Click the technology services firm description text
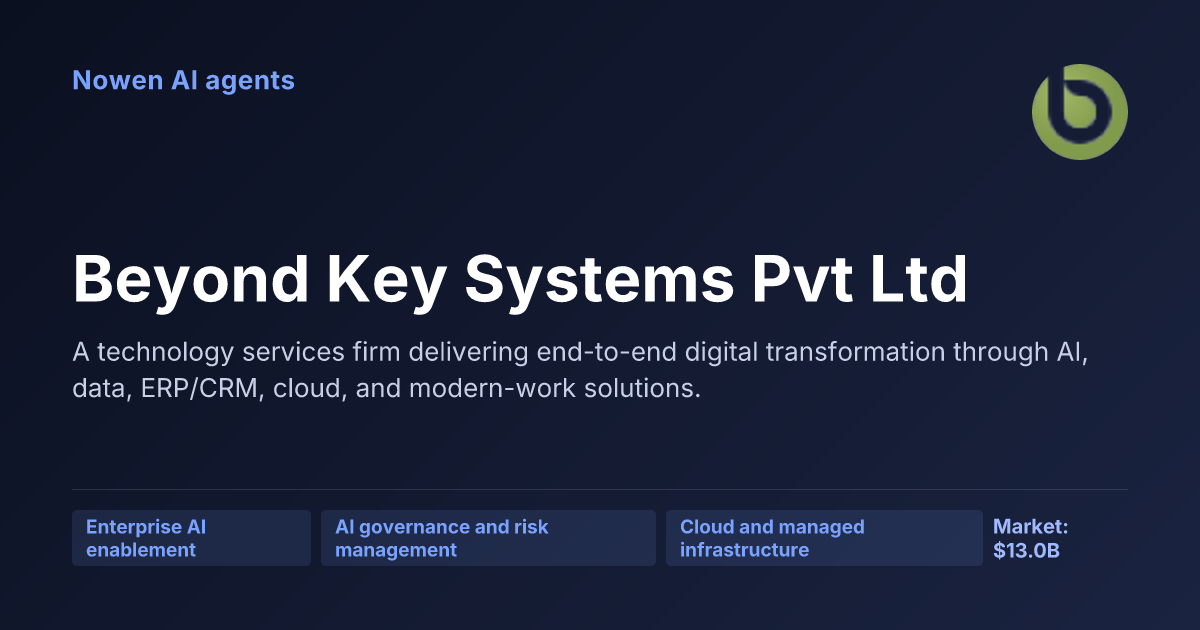Screen dimensions: 1200x630 click(580, 370)
